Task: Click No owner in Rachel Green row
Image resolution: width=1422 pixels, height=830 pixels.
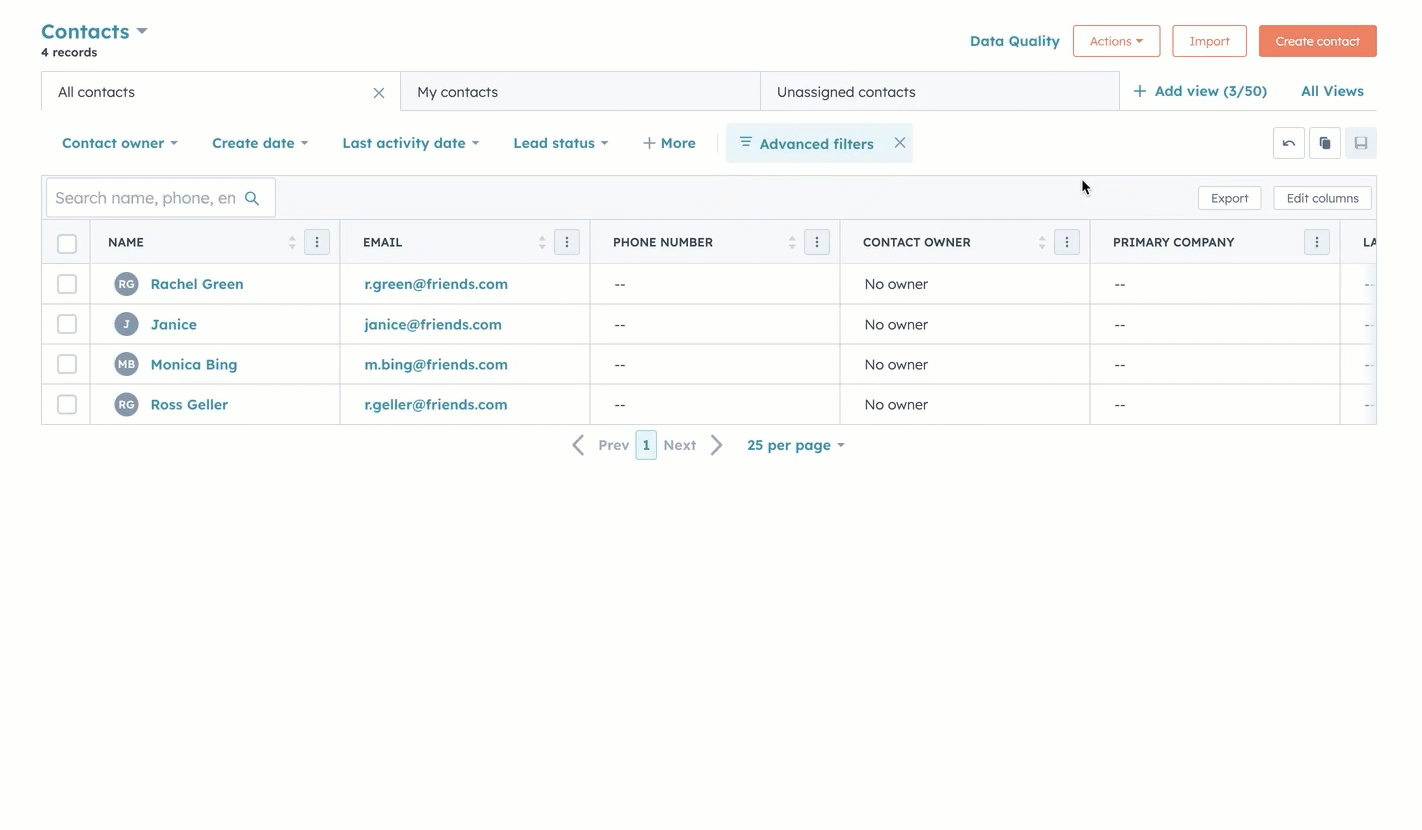Action: click(x=896, y=284)
